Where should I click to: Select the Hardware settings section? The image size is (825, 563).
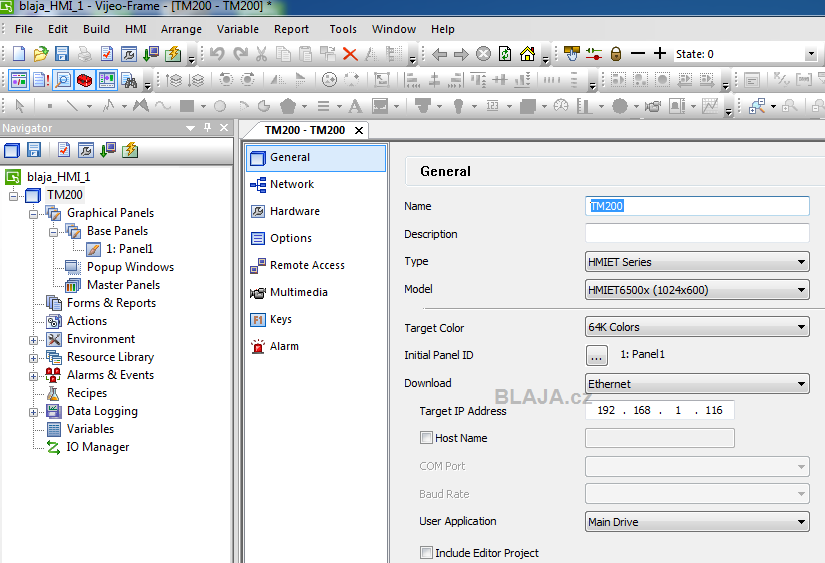(x=316, y=211)
